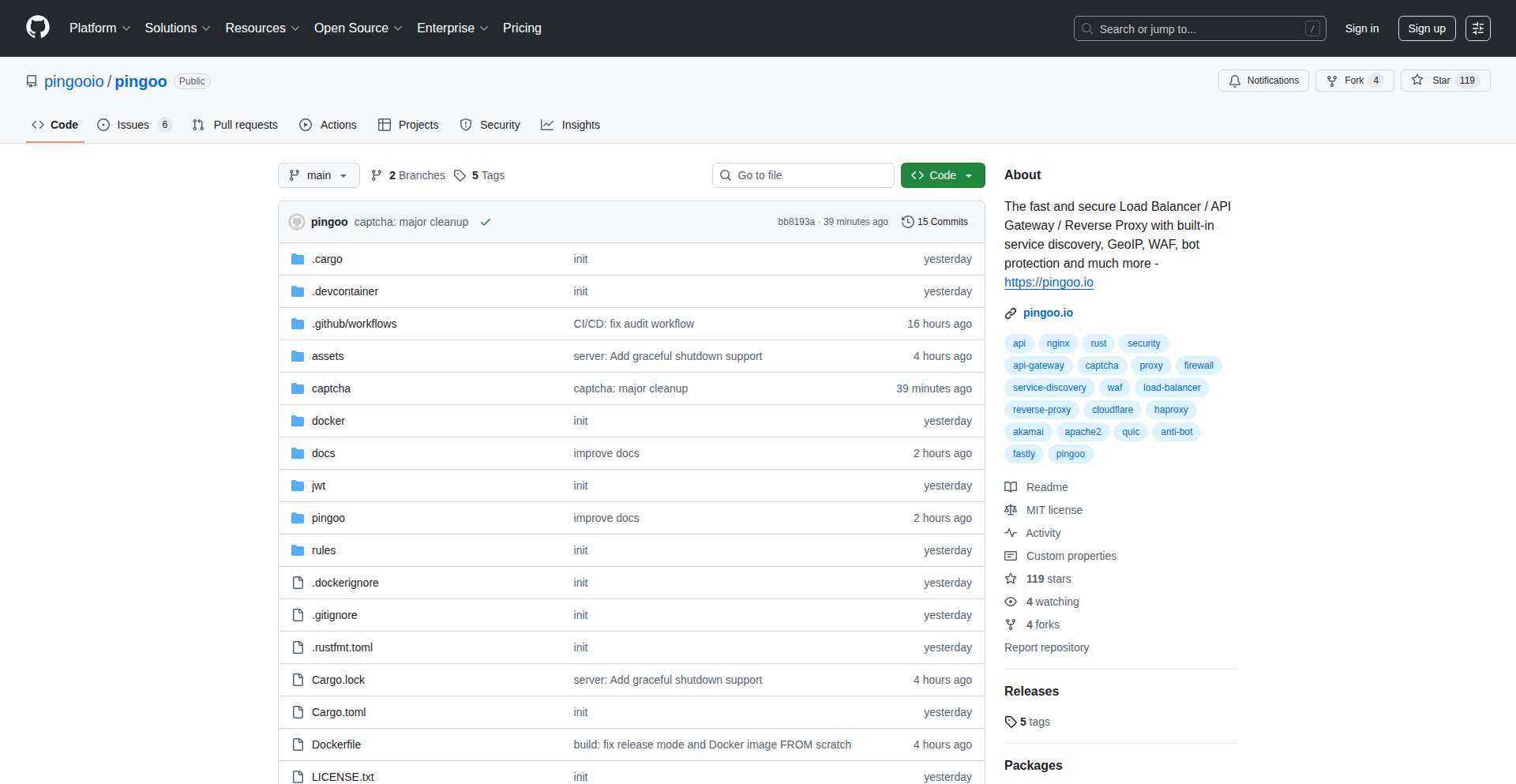The height and width of the screenshot is (784, 1516).
Task: Open the rules folder icon
Action: pyautogui.click(x=298, y=550)
